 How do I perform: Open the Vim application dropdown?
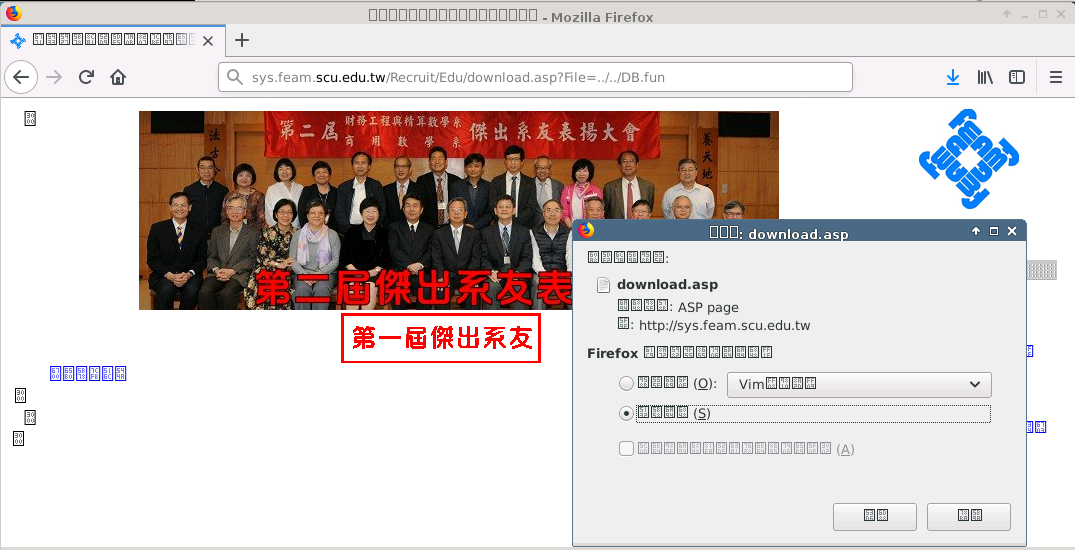tap(859, 384)
